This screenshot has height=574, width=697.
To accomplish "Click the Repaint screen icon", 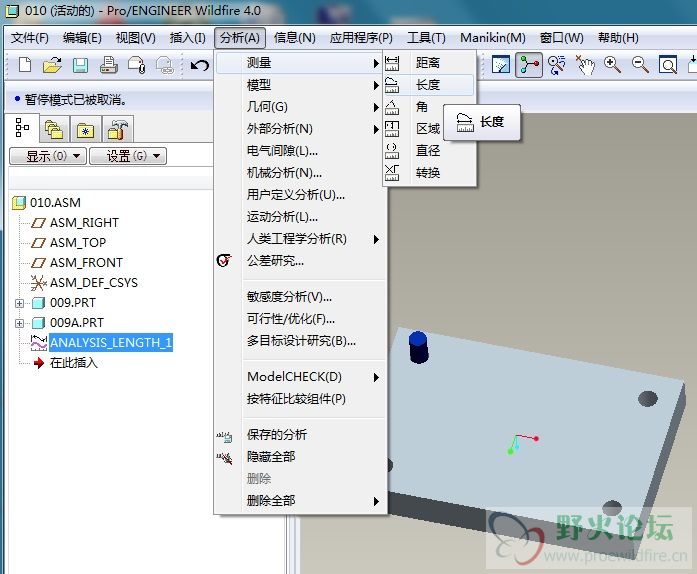I will coord(501,65).
